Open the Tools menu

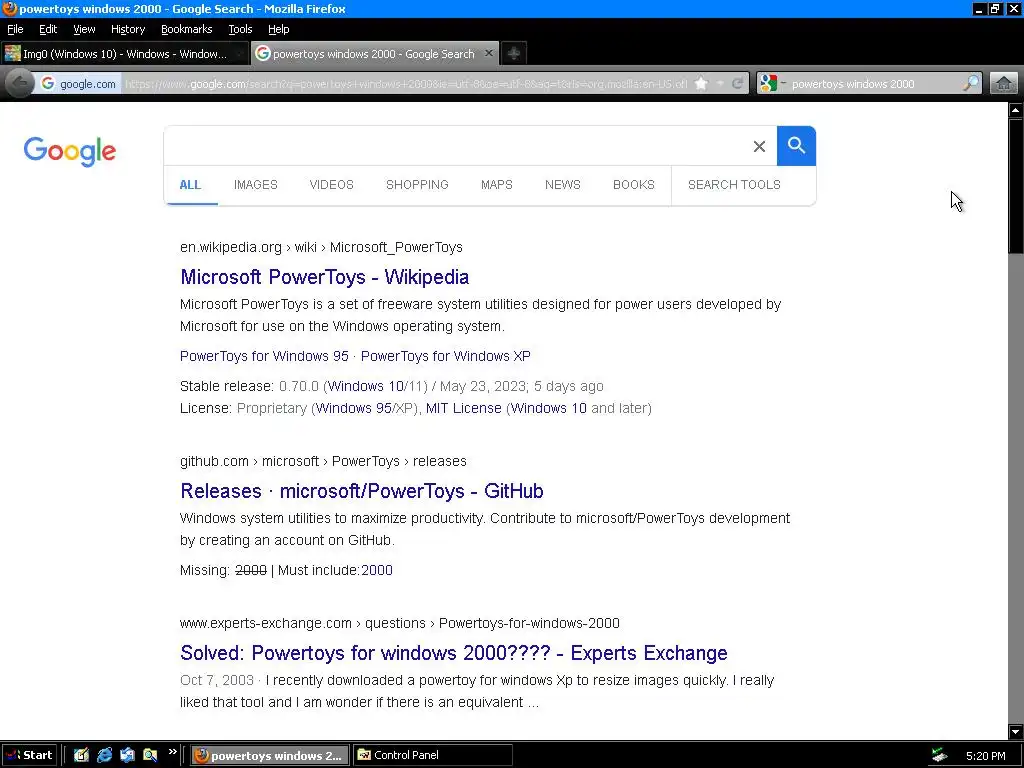click(240, 29)
